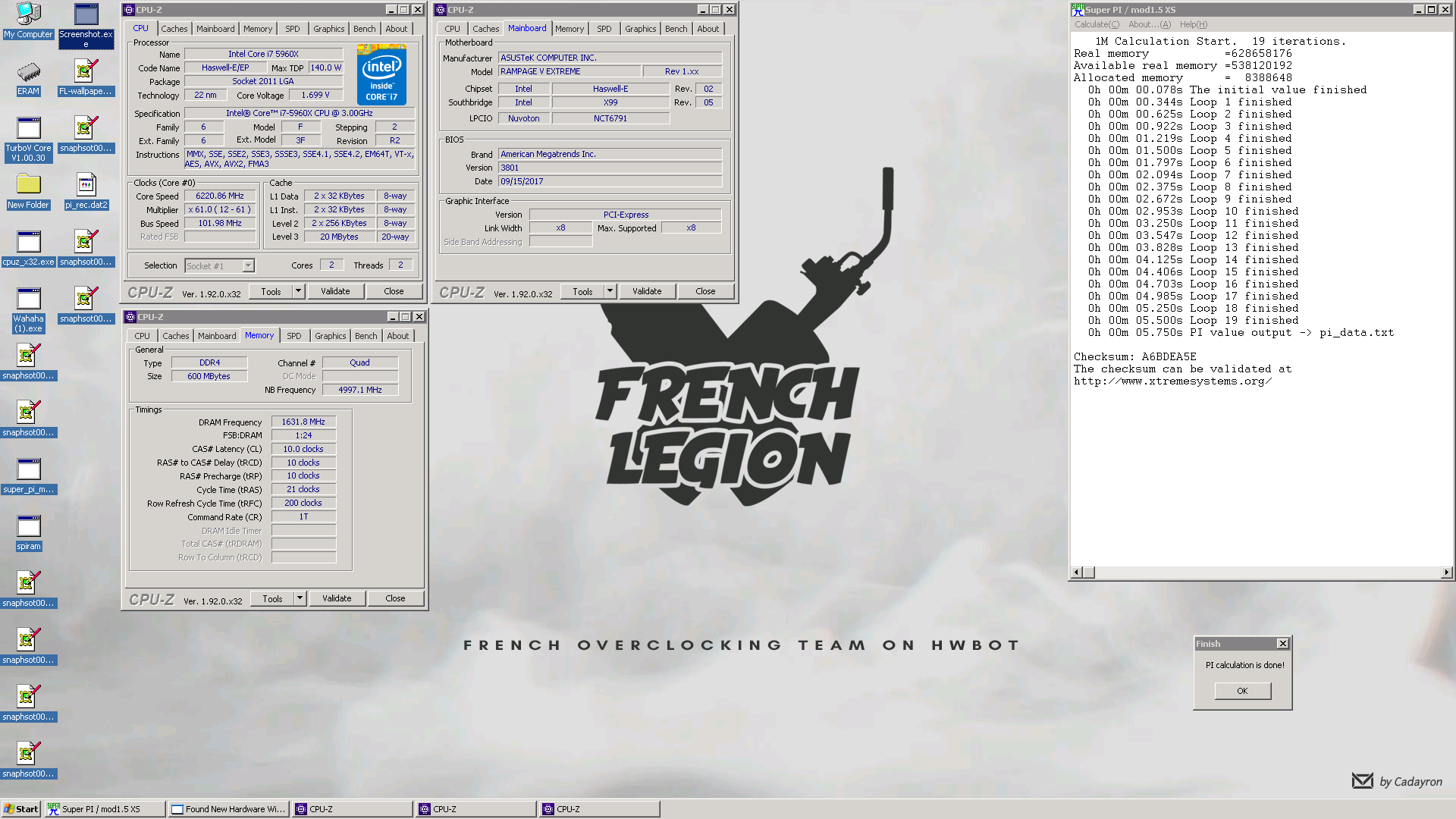This screenshot has width=1456, height=819.
Task: Select the TurboV Core V1.00.30 icon
Action: pos(28,140)
